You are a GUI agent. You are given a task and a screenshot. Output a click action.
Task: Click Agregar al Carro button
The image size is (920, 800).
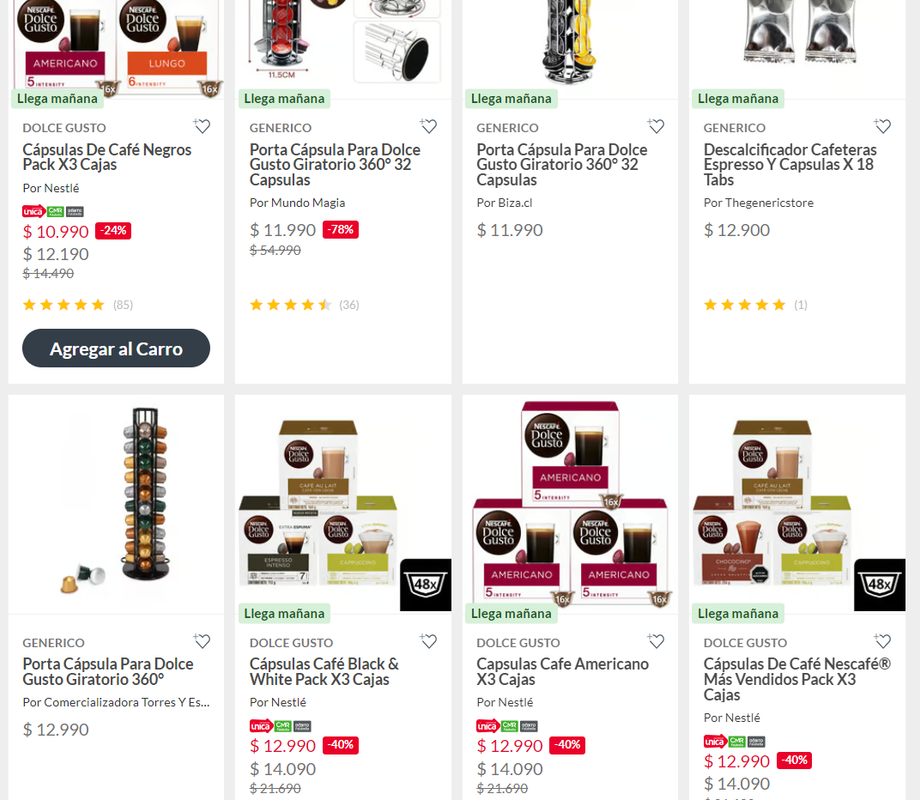[x=116, y=348]
